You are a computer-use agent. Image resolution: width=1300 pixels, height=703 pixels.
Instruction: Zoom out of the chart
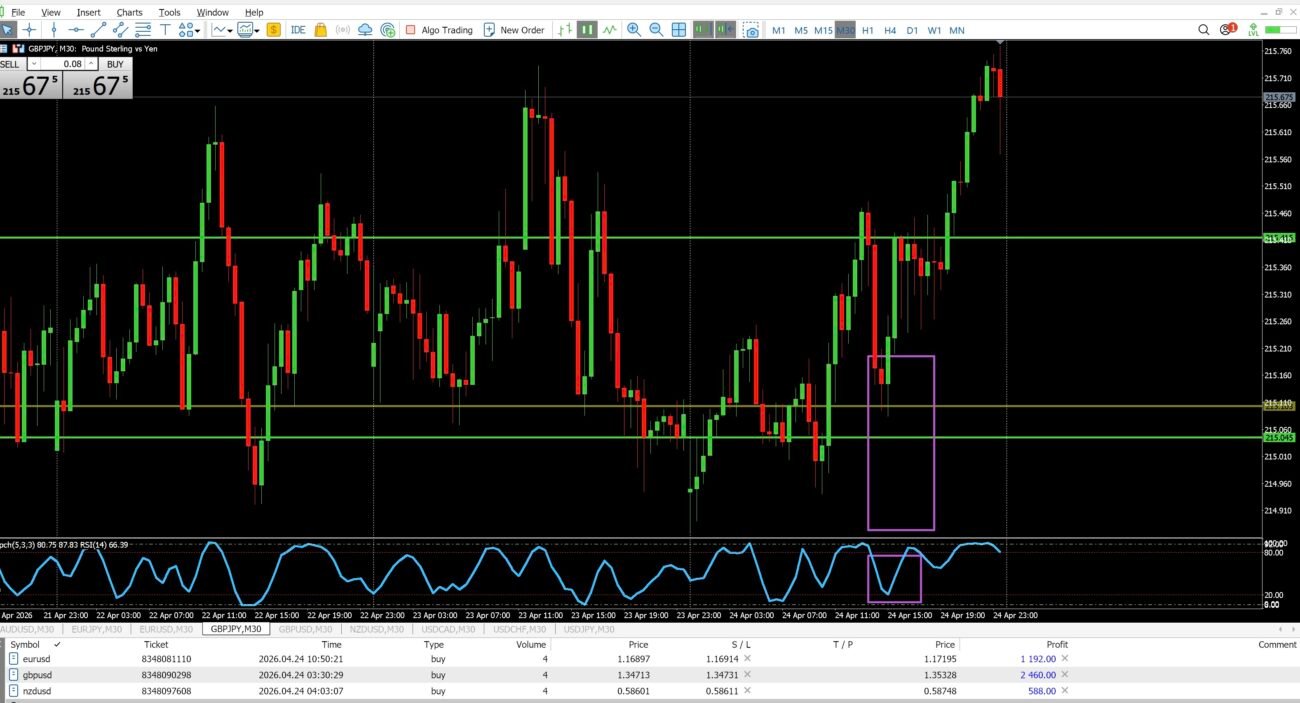pos(656,30)
